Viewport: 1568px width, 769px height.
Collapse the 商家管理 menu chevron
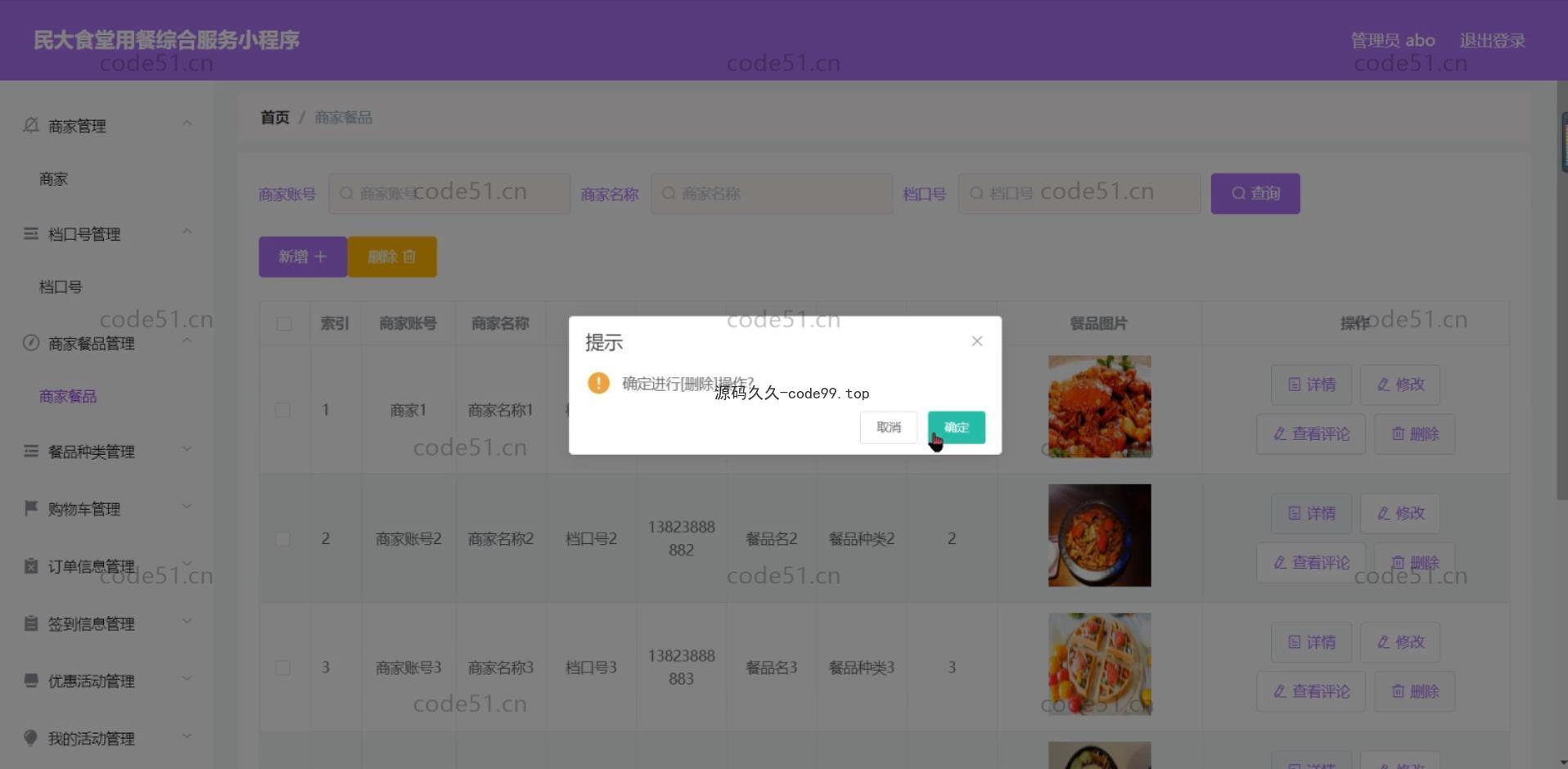click(x=187, y=124)
